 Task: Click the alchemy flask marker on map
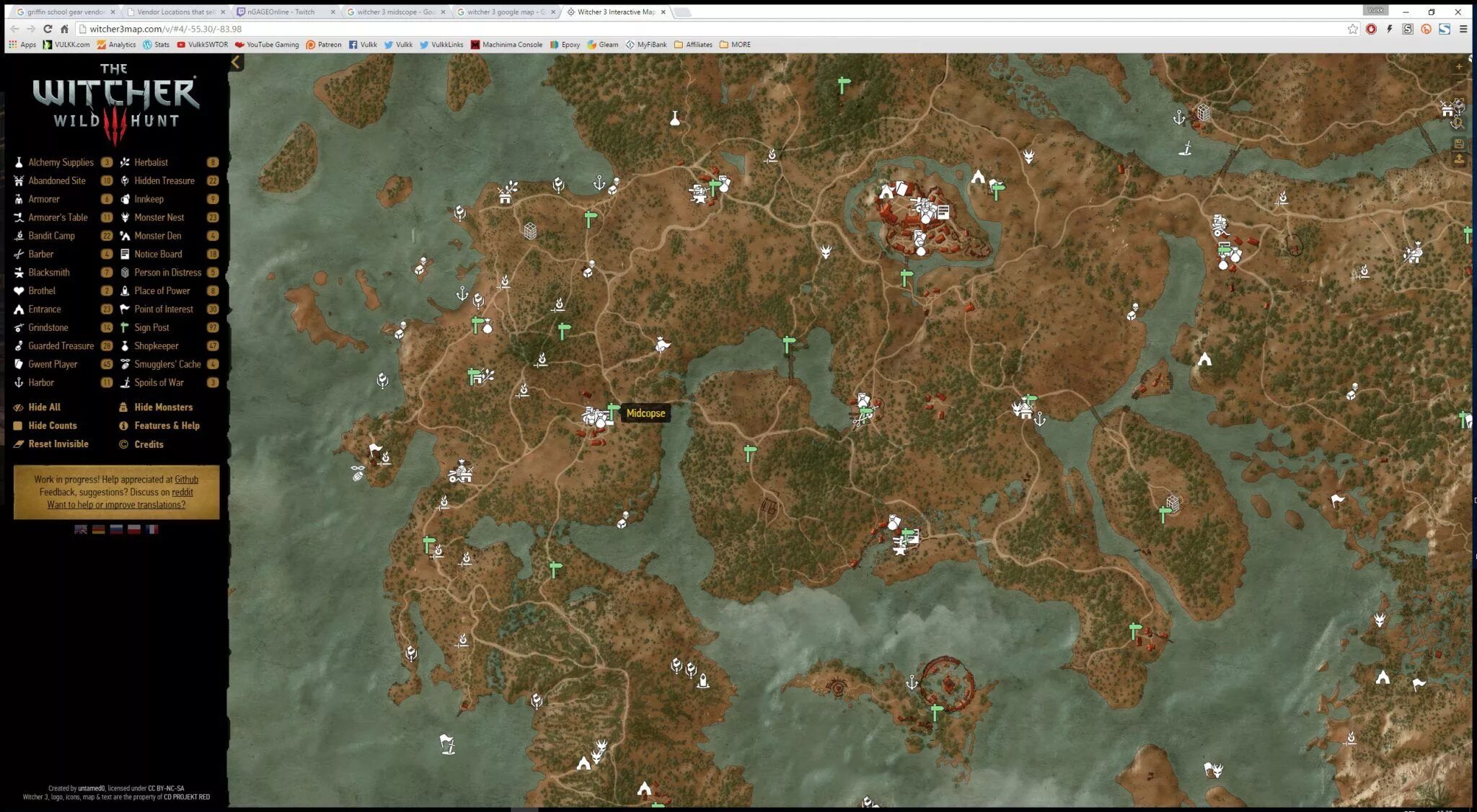click(675, 118)
